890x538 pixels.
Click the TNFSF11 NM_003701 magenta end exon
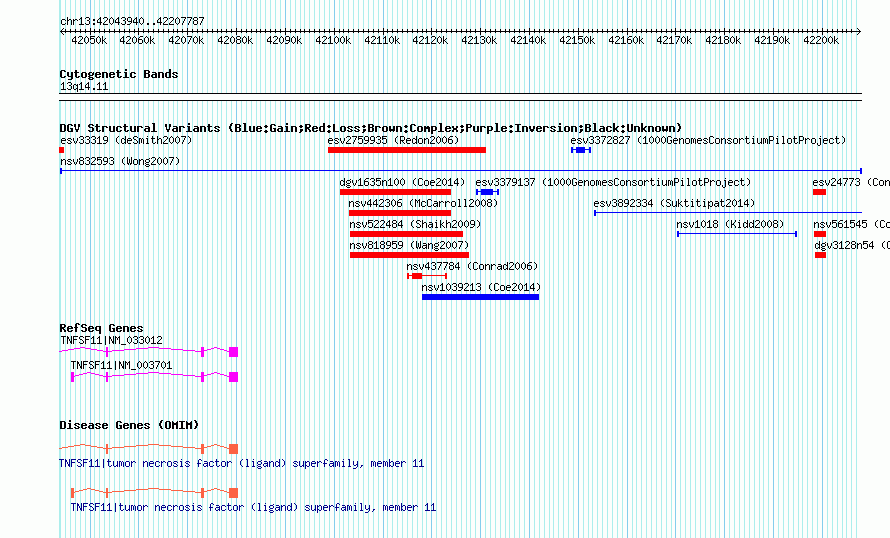pyautogui.click(x=233, y=377)
